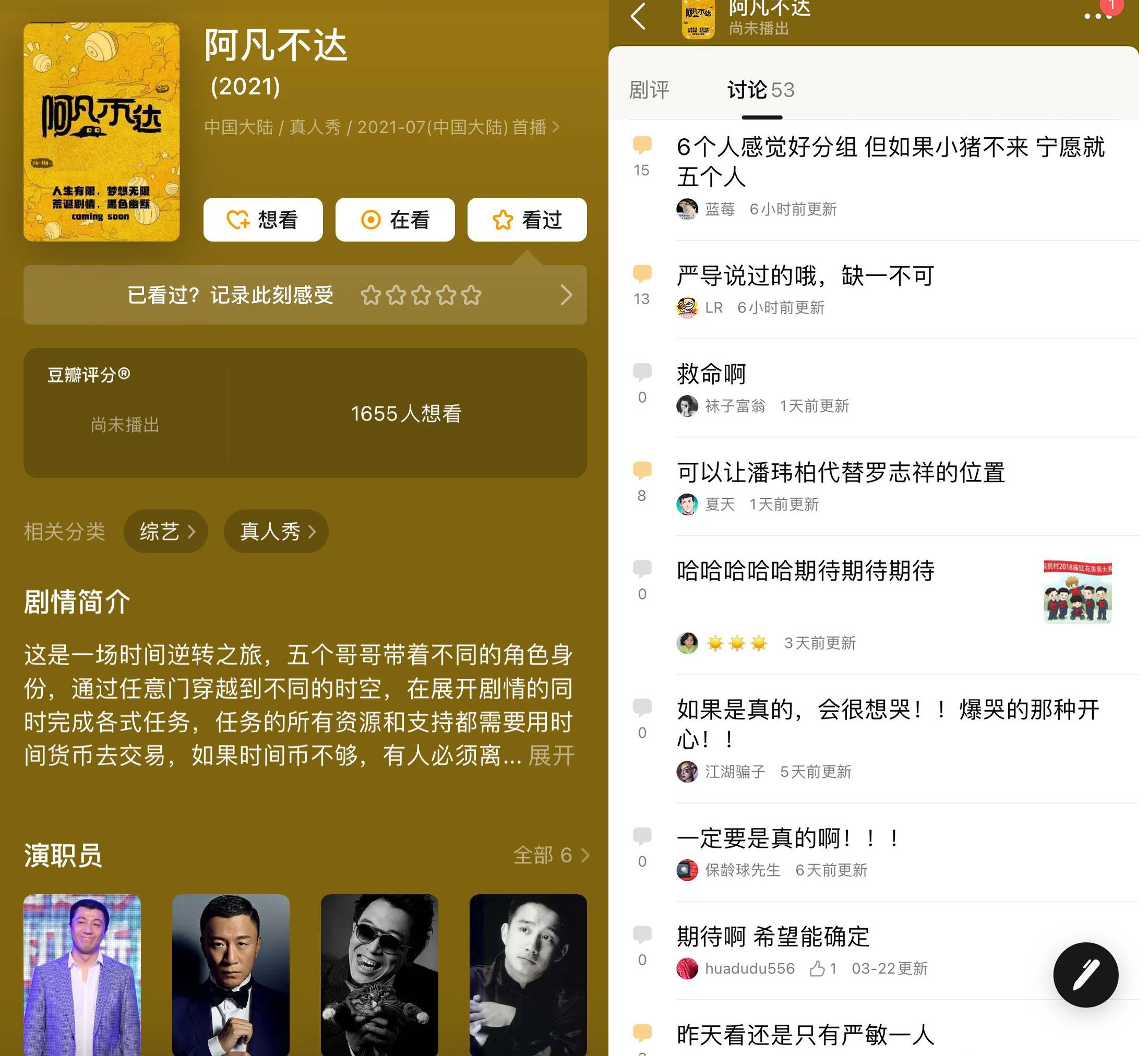Open the thread '期待啊 希望能确定'
This screenshot has width=1148, height=1056.
pyautogui.click(x=773, y=937)
